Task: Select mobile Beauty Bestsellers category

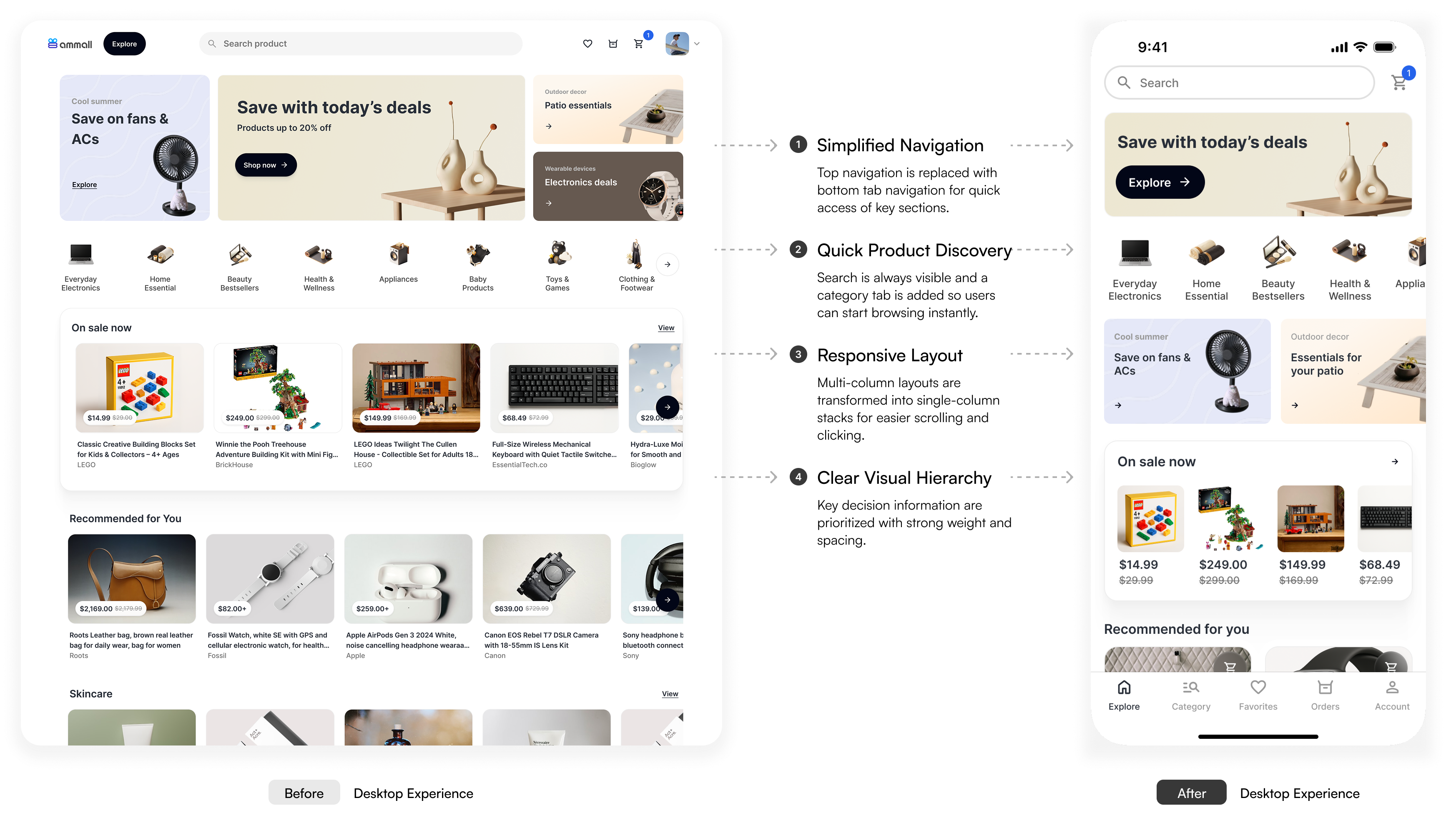Action: pyautogui.click(x=1278, y=270)
